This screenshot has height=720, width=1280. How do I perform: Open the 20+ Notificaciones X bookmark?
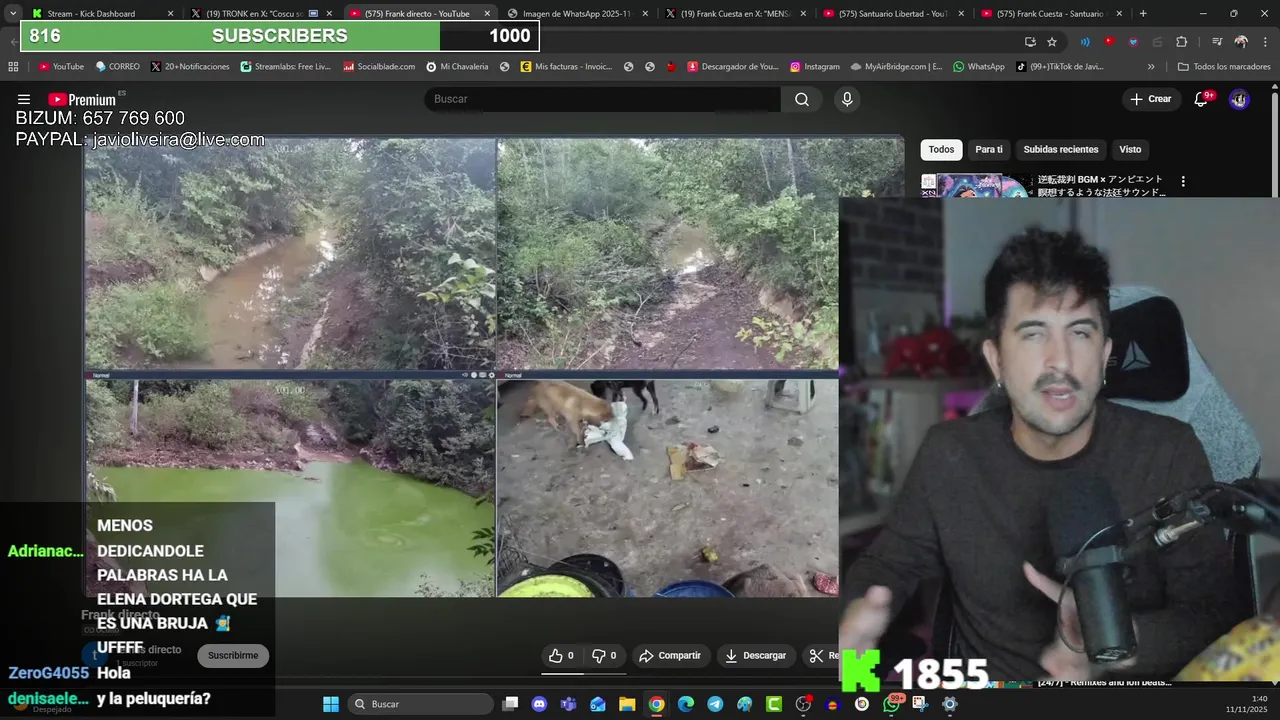tap(191, 67)
